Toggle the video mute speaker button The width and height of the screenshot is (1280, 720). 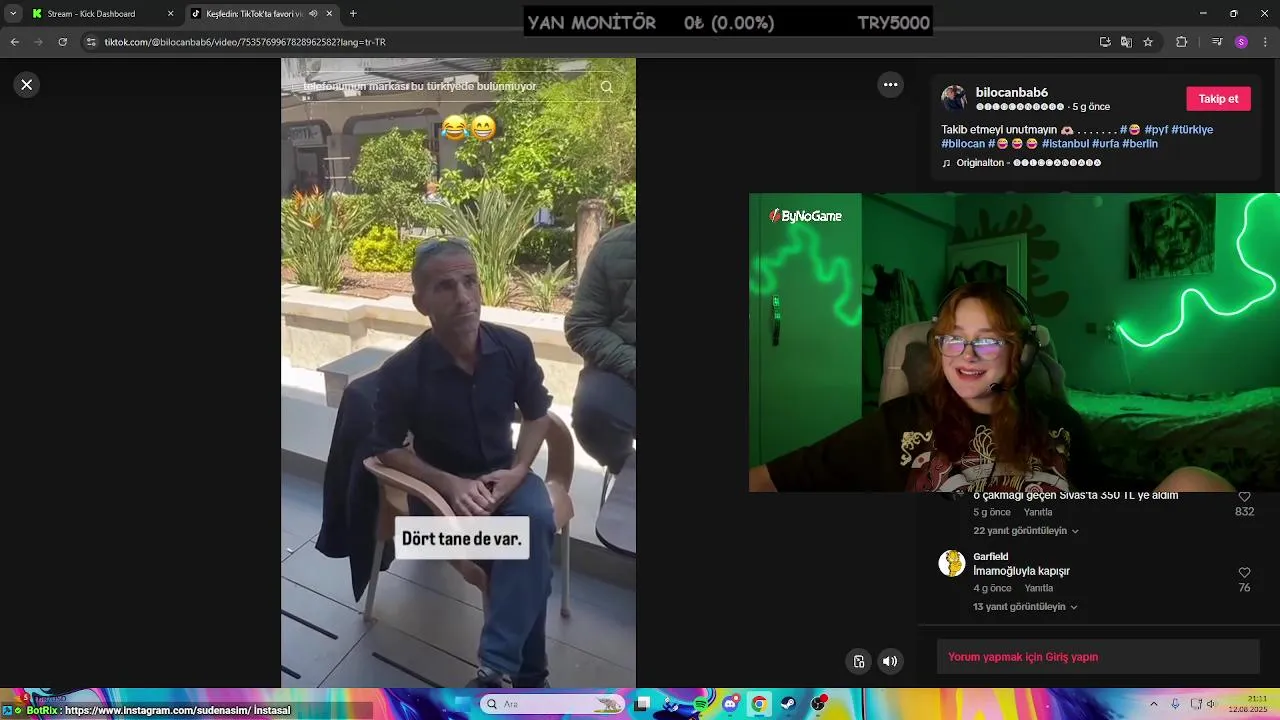pos(890,661)
